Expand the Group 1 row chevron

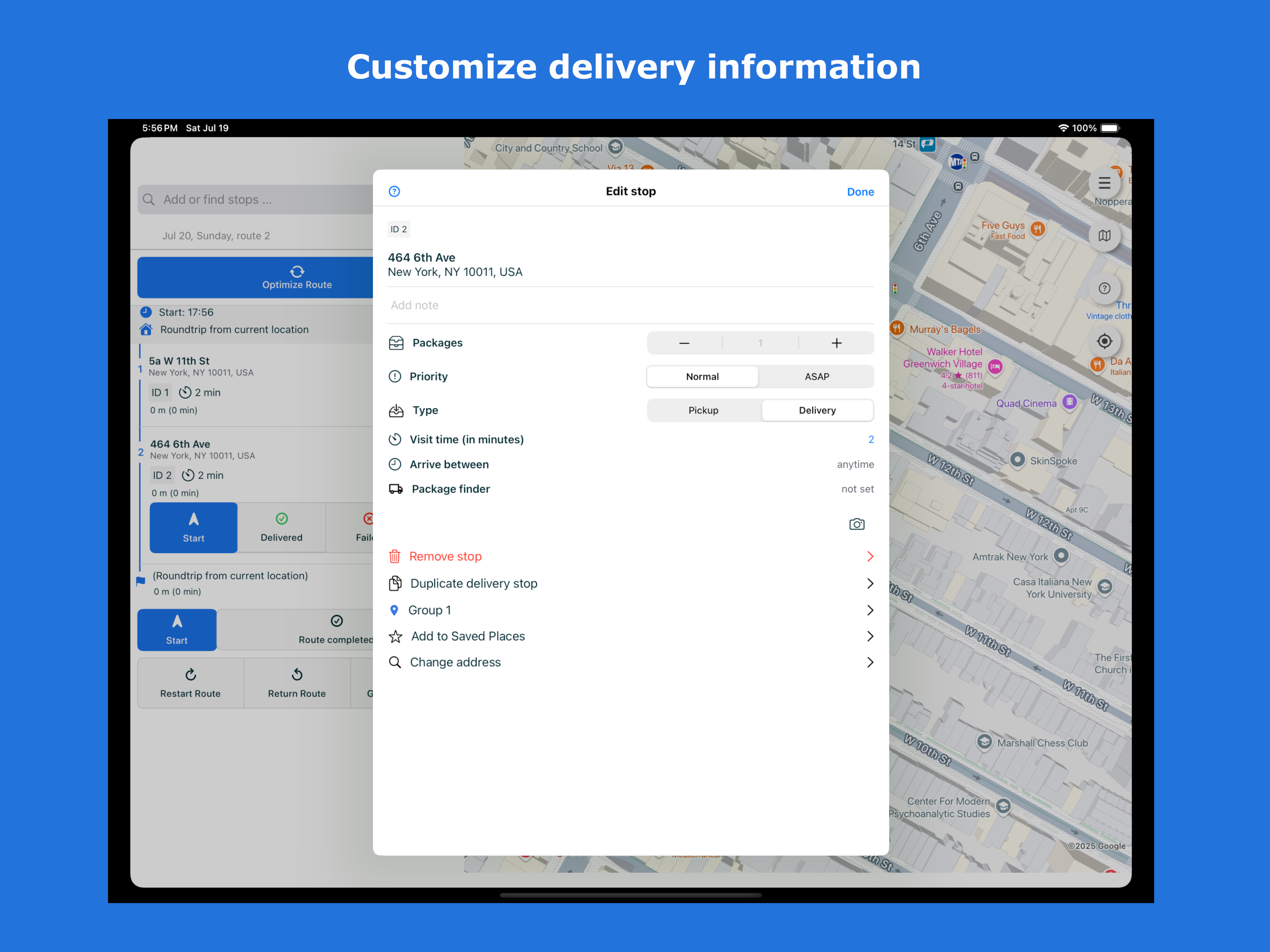870,610
